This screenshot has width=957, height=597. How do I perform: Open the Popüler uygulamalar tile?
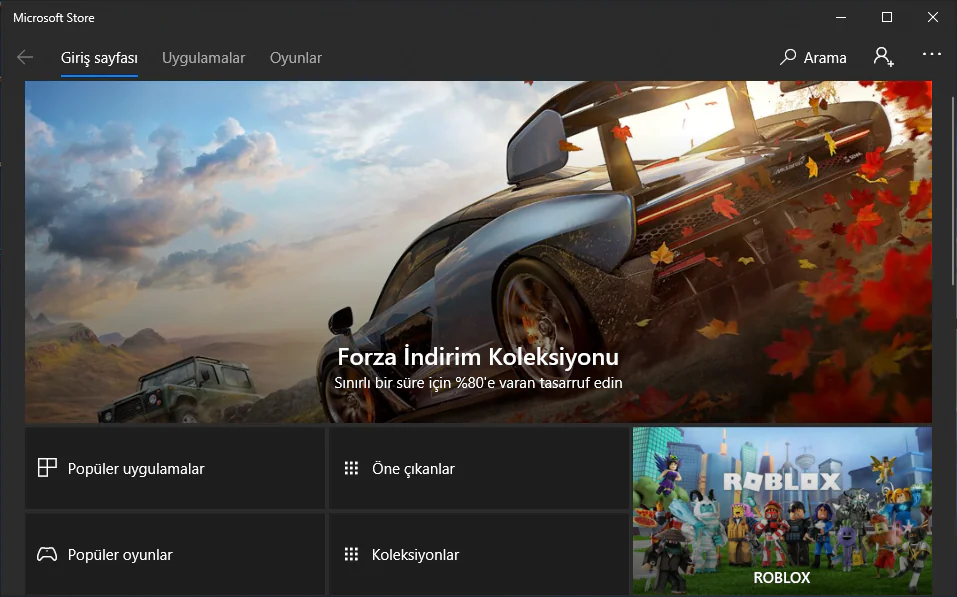coord(175,468)
